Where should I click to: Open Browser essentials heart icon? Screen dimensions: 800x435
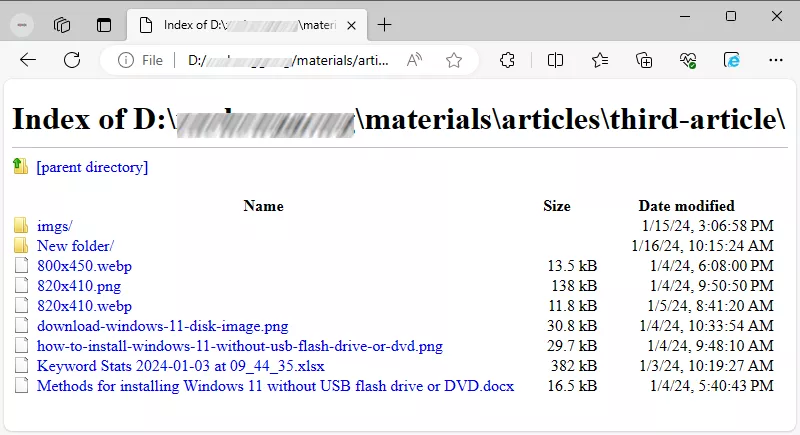point(688,61)
